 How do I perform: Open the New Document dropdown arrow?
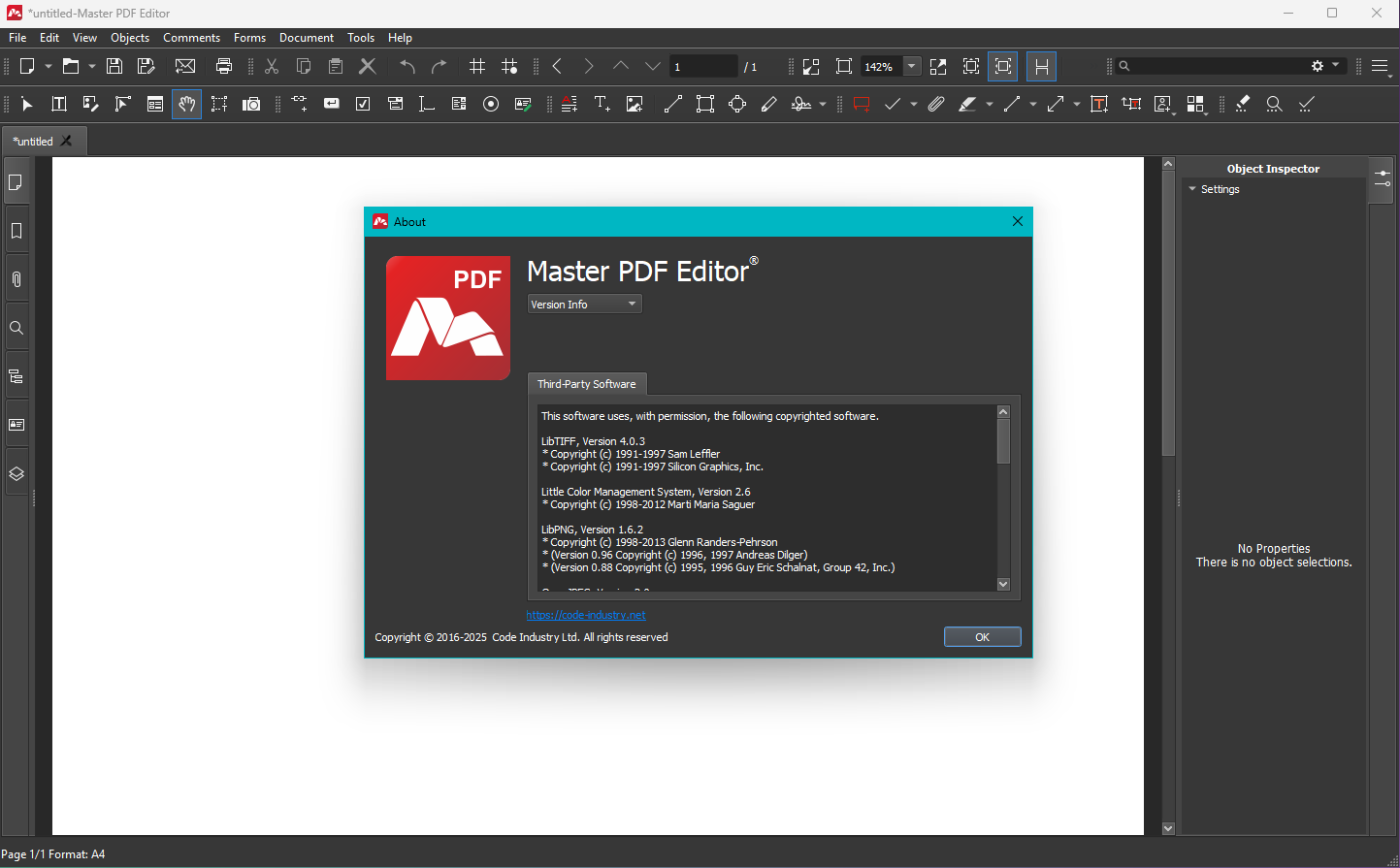(x=49, y=66)
